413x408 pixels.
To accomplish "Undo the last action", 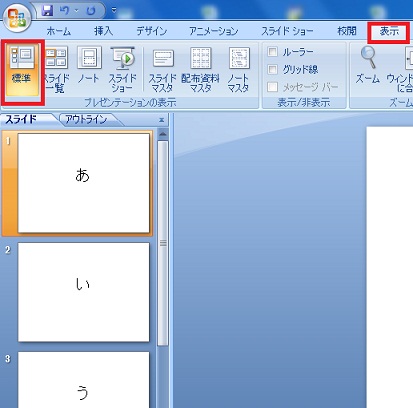I will 65,11.
